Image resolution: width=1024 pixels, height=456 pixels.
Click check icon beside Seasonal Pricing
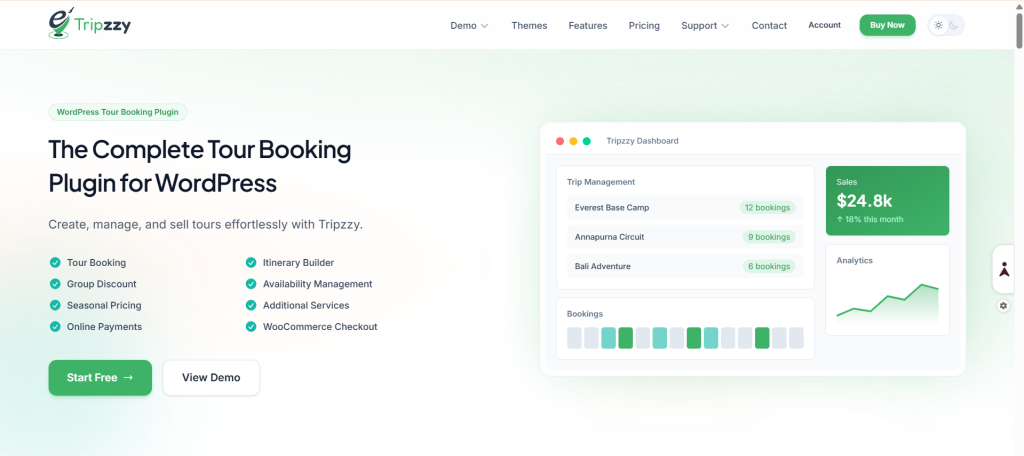55,305
